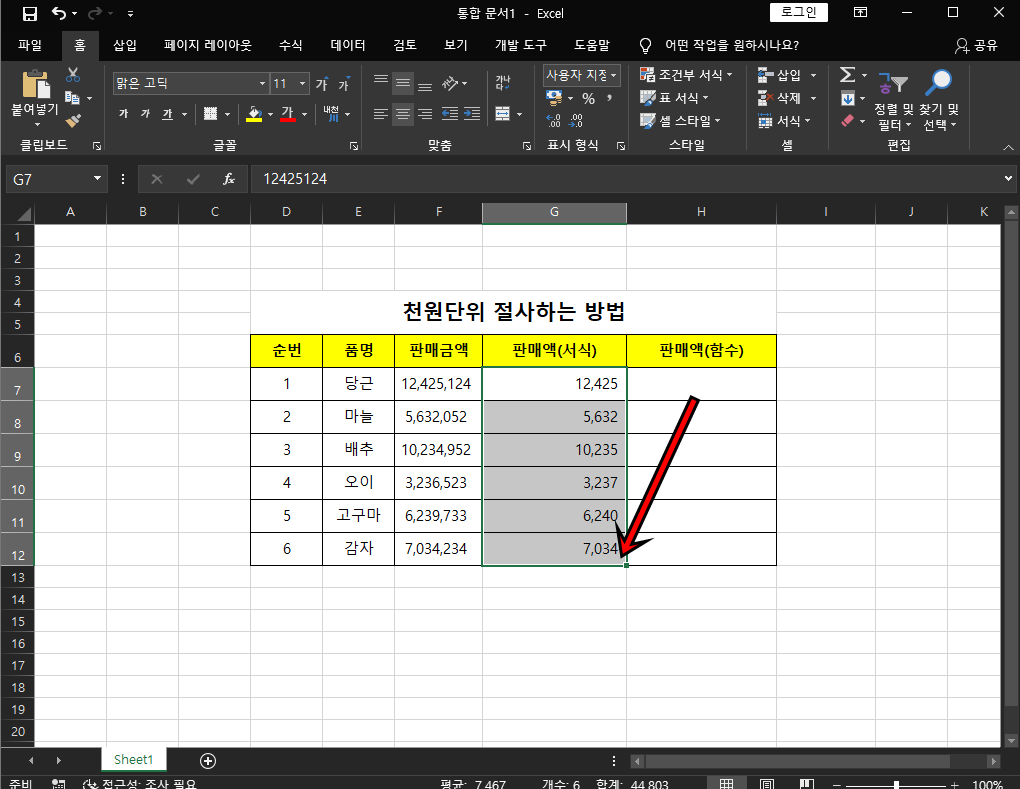Screen dimensions: 1020x789
Task: Select the Sheet1 worksheet tab
Action: (133, 760)
